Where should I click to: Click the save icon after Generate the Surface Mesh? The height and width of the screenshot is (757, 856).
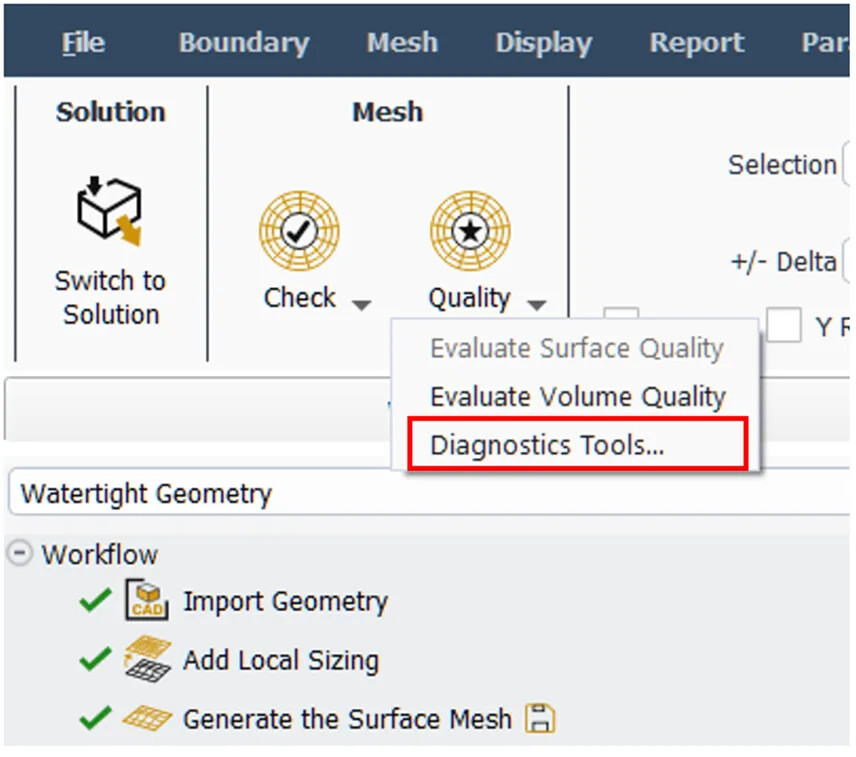[540, 719]
